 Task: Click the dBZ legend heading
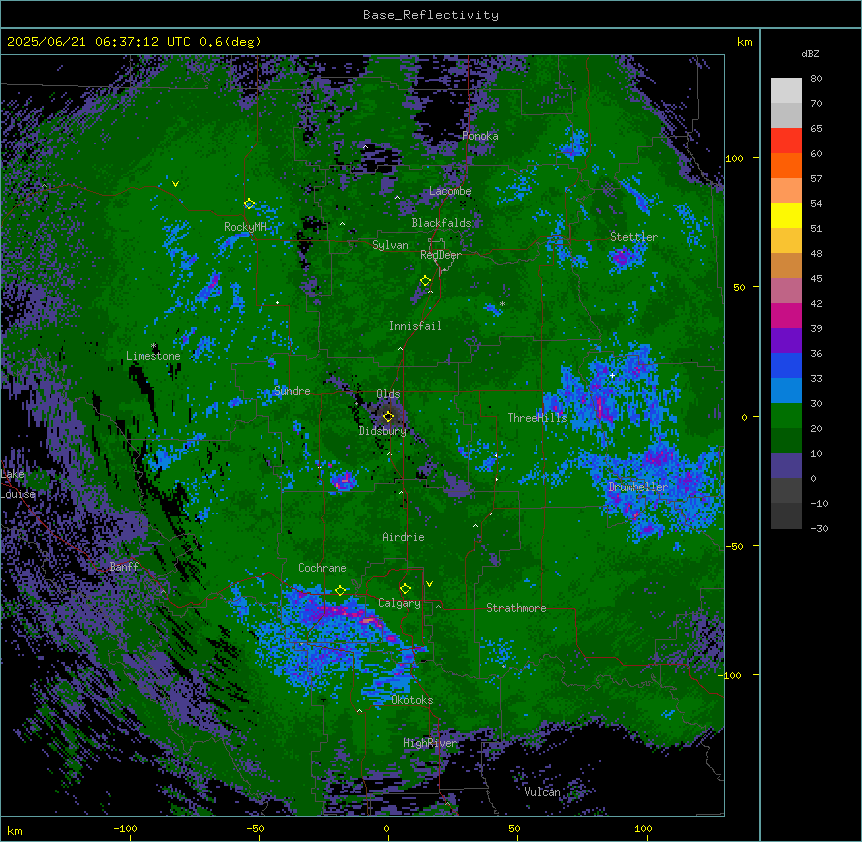810,54
